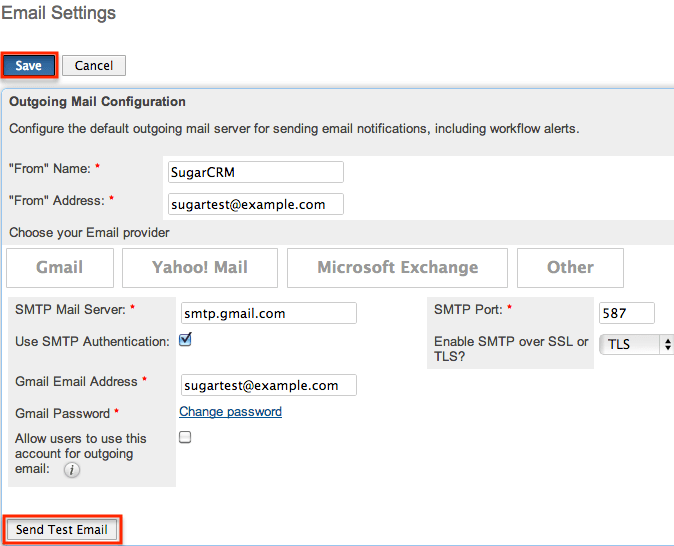Click the Save button

pyautogui.click(x=29, y=65)
